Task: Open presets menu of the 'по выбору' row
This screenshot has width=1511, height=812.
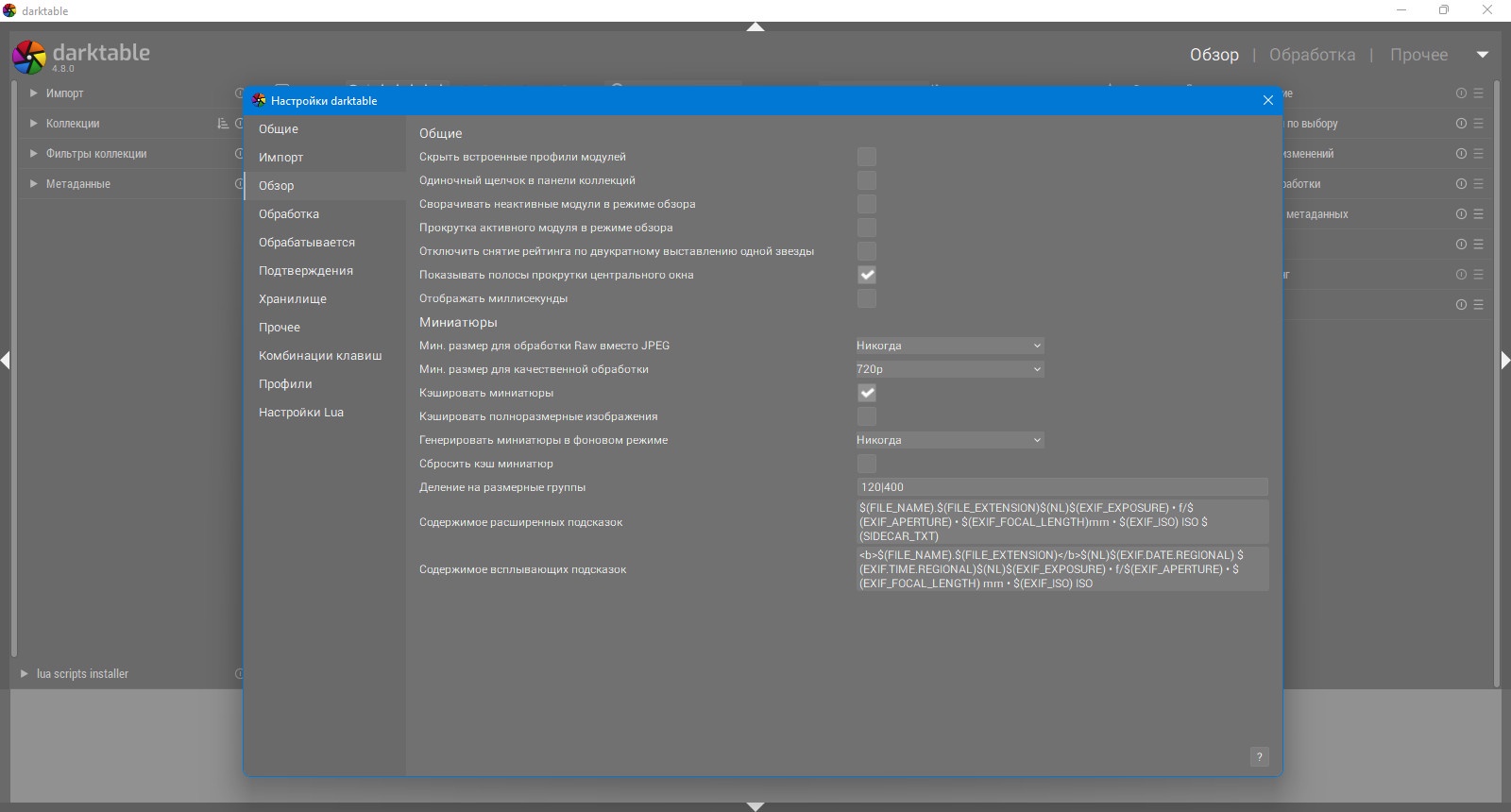Action: 1478,124
